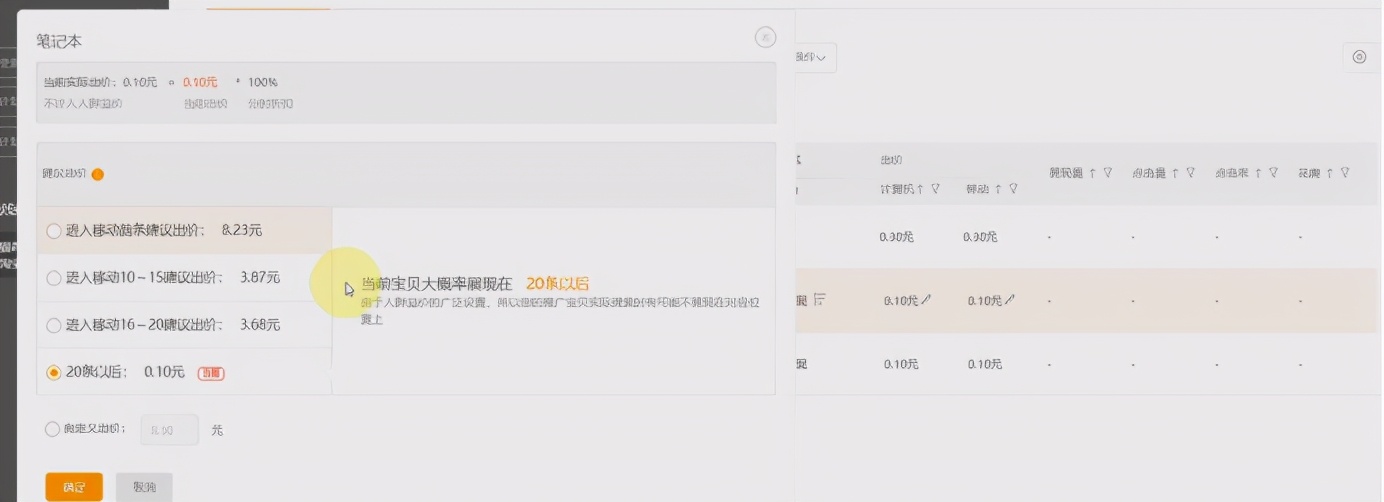Filter the 移动 bid column via funnel icon
This screenshot has height=502, width=1384.
click(1013, 189)
